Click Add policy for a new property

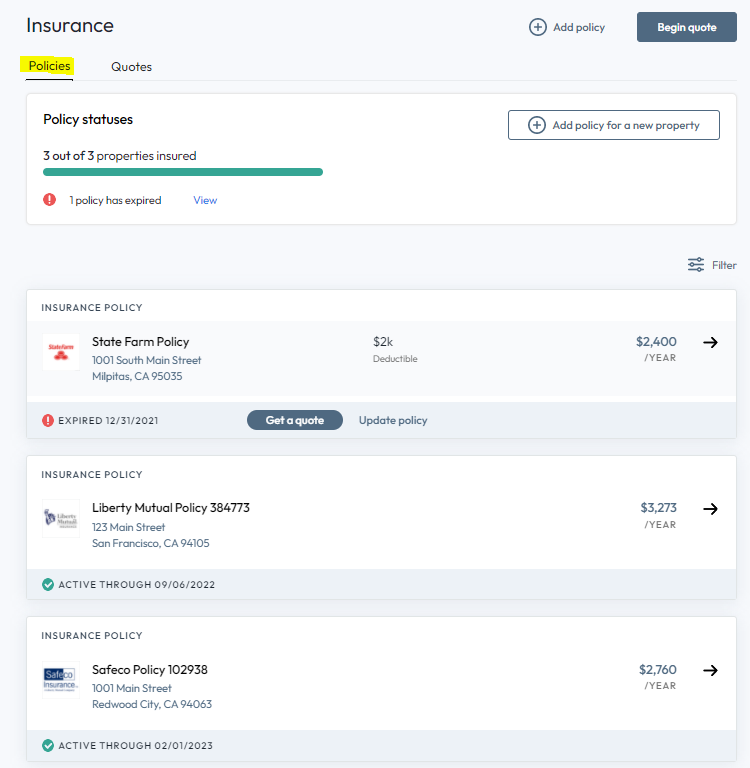tap(614, 125)
